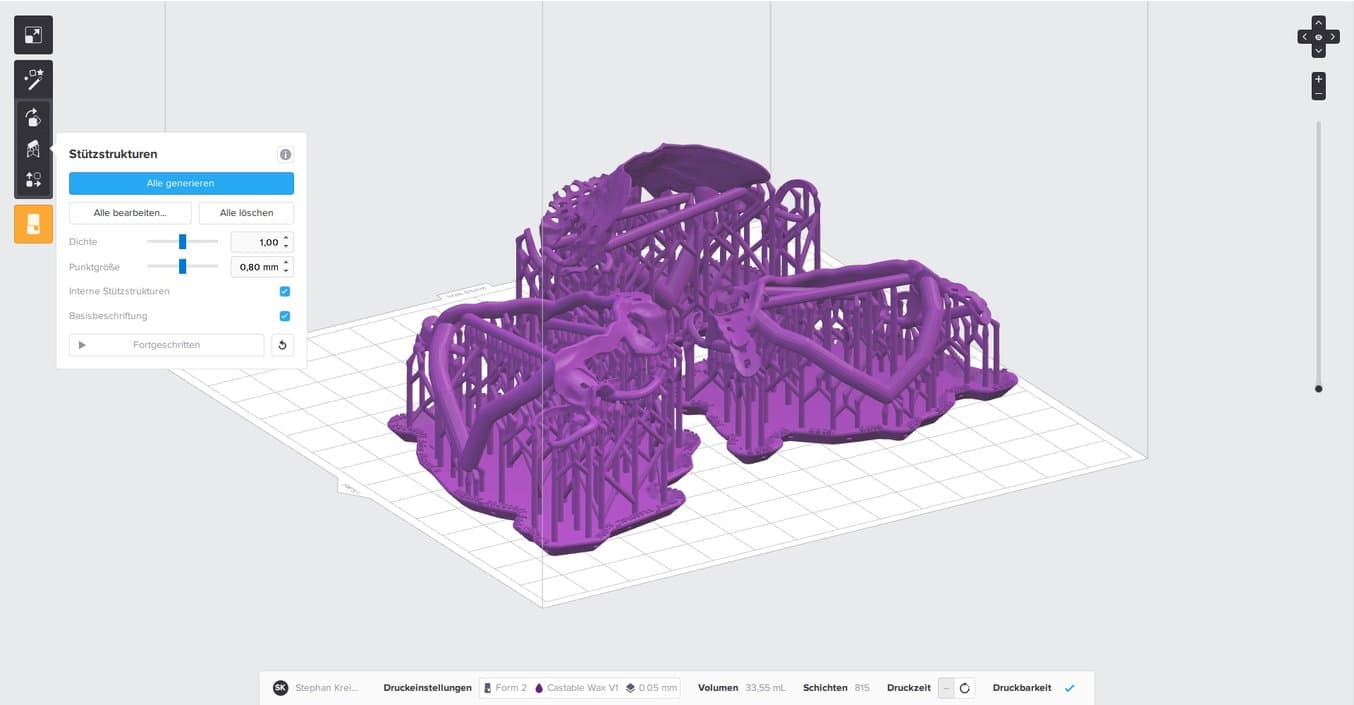Click inside the Punktgröße value field
Screen dimensions: 1354x705
coord(258,266)
